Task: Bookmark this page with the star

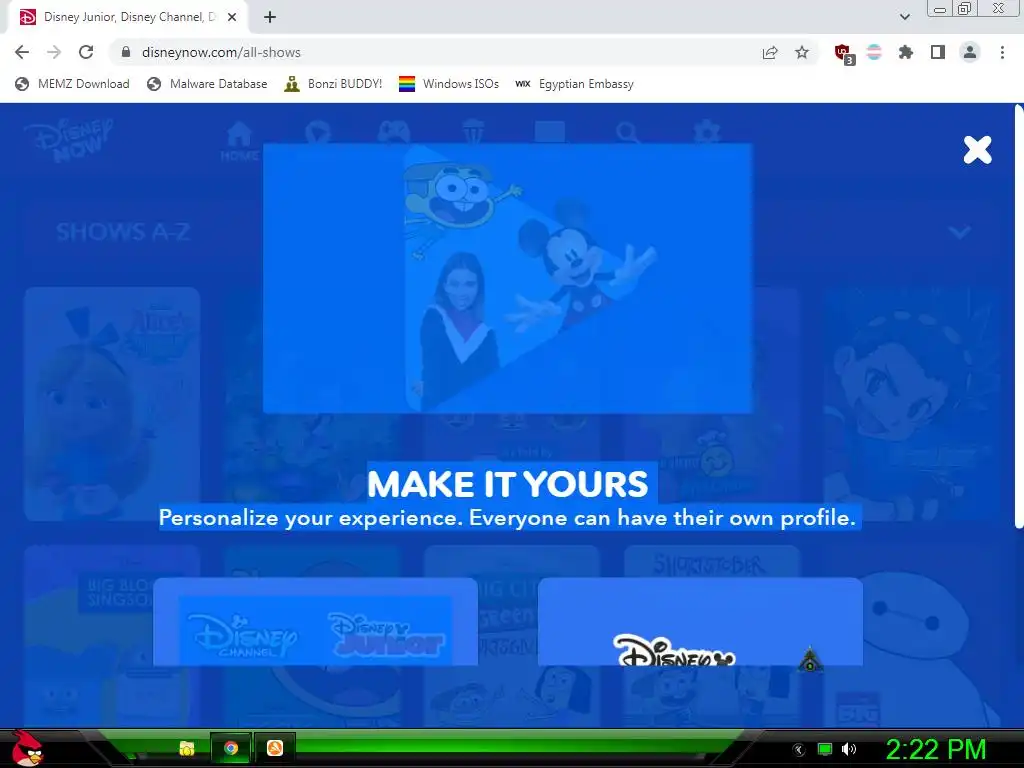Action: pos(802,52)
